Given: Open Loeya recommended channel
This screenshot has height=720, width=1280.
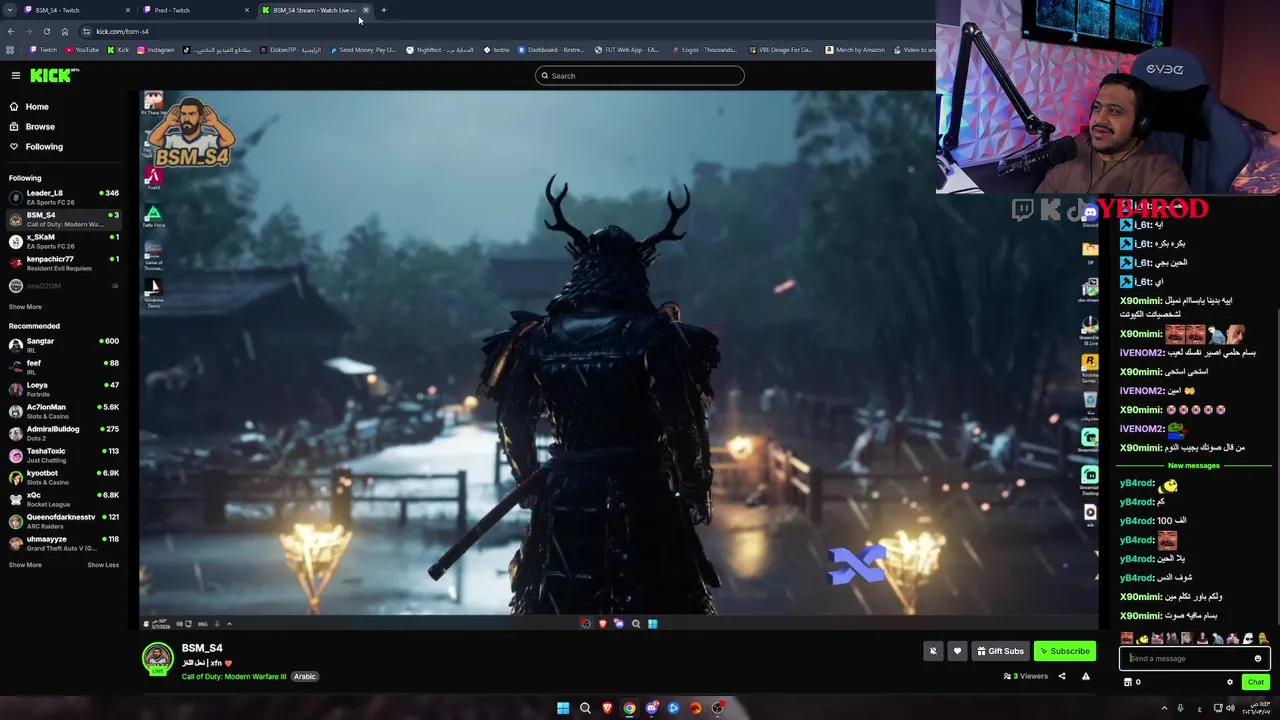Looking at the screenshot, I should [x=64, y=389].
